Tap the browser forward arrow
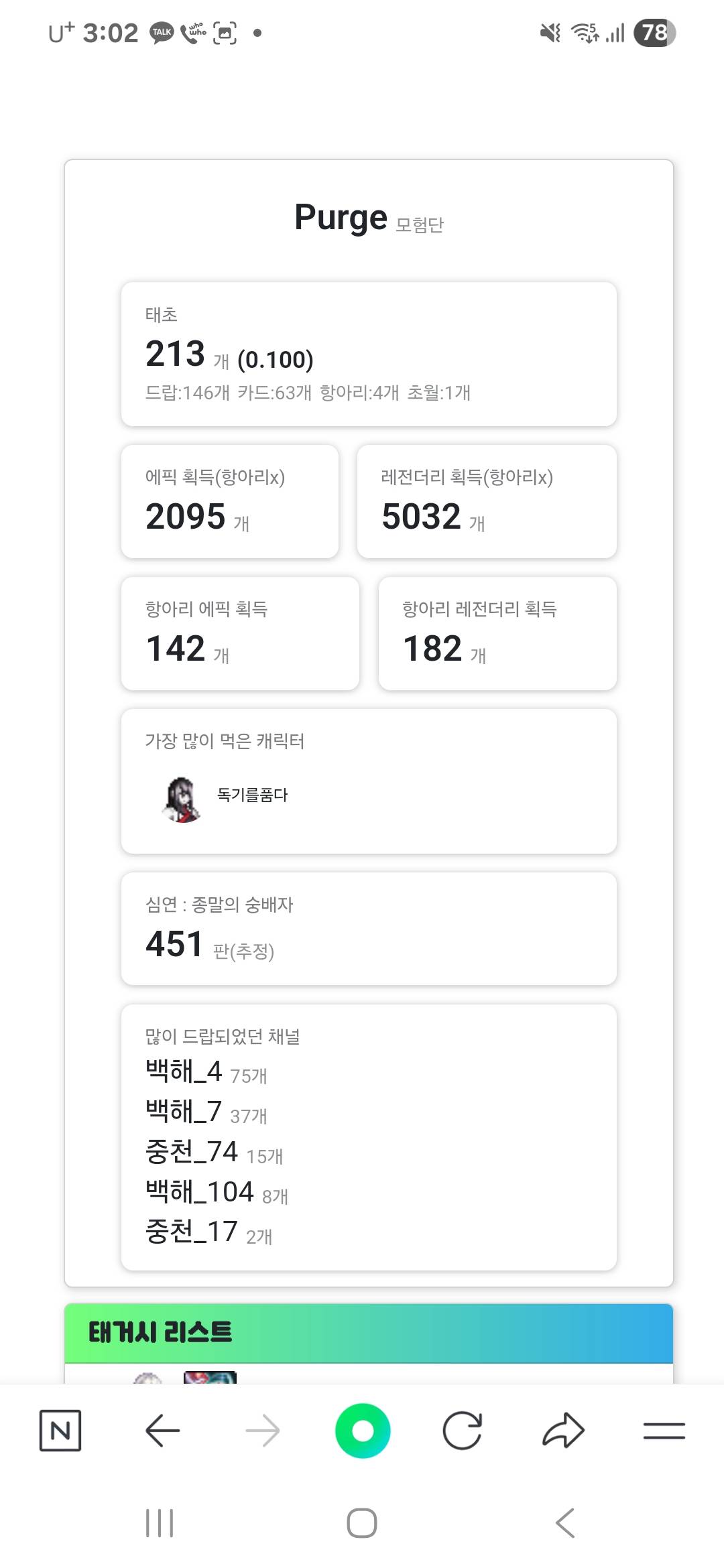 [262, 1431]
